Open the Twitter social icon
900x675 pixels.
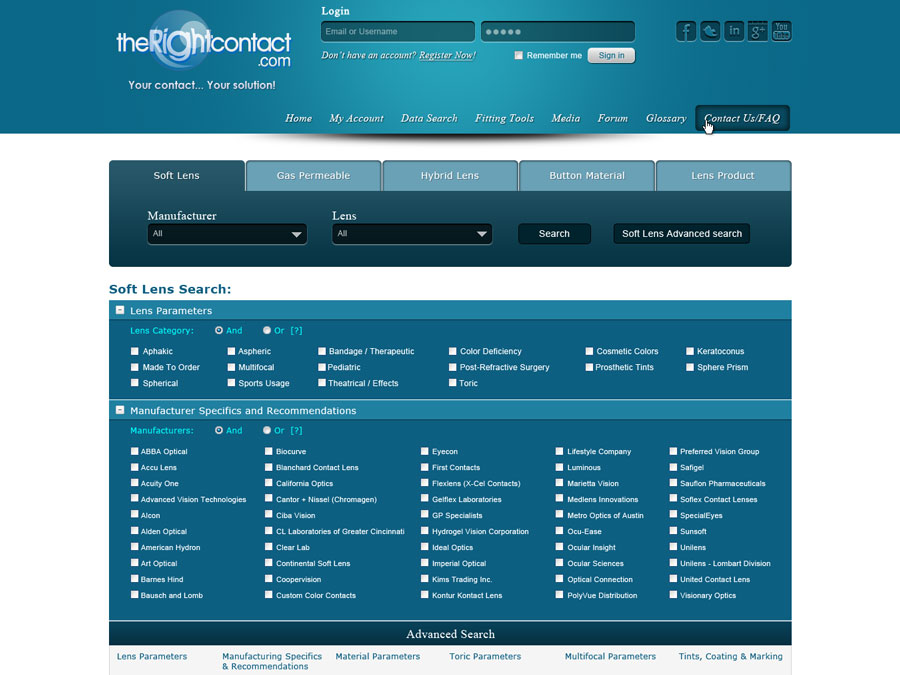(x=710, y=31)
